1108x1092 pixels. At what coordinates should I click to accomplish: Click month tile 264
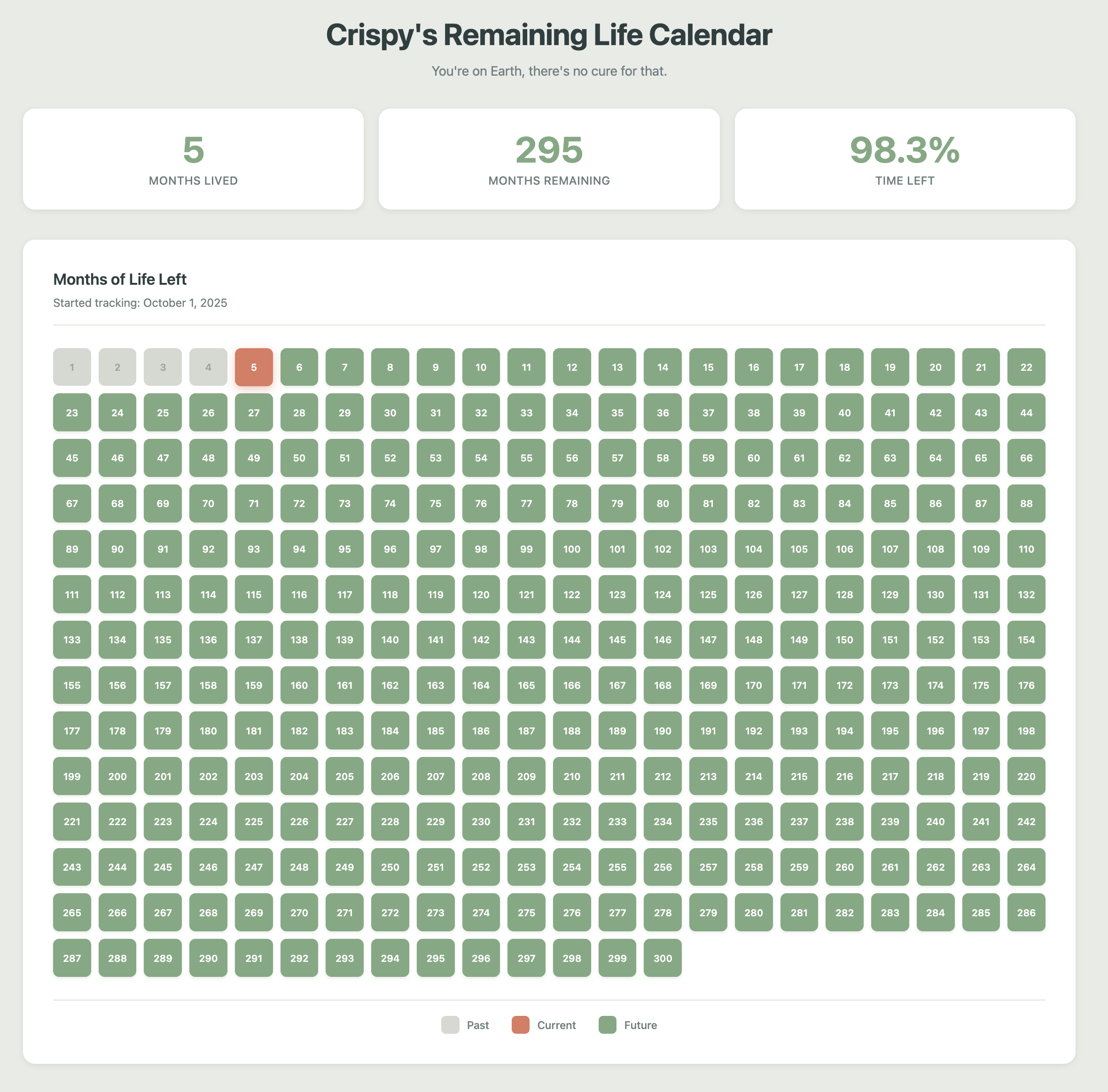click(x=1026, y=866)
